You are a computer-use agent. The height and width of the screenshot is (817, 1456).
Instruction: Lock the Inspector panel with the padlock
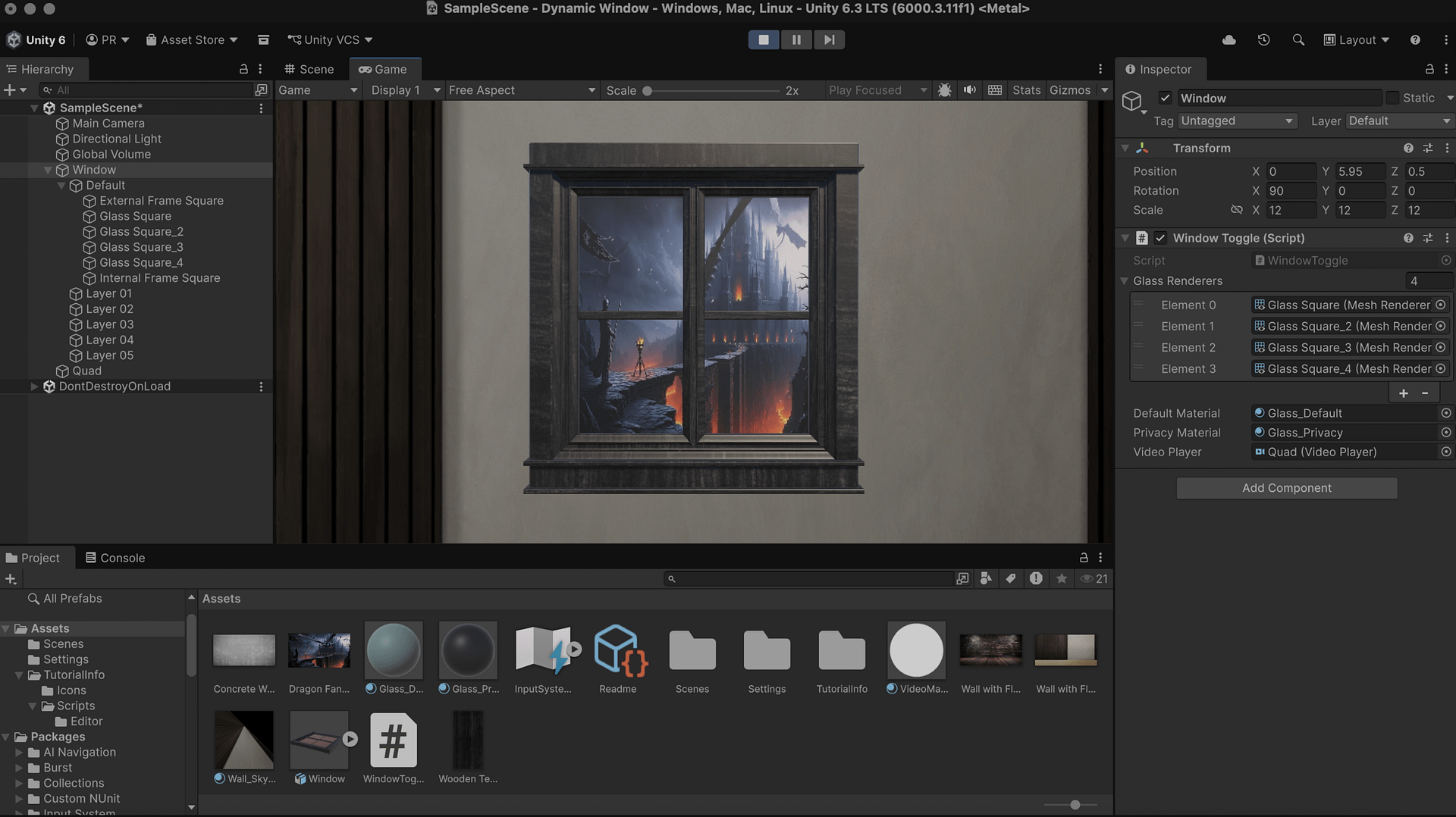[1429, 69]
